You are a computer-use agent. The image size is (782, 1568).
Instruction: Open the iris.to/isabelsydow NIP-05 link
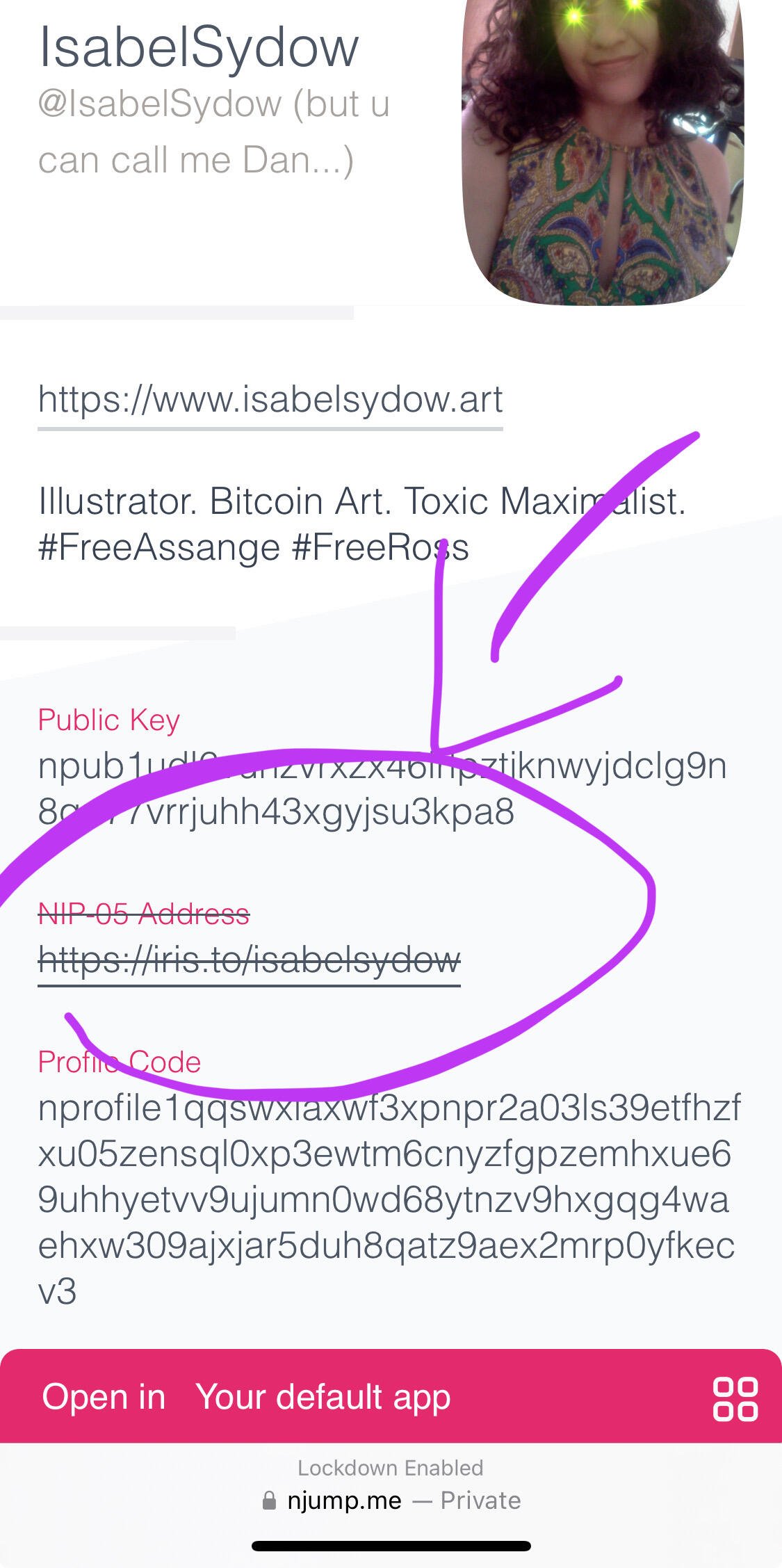click(x=249, y=961)
